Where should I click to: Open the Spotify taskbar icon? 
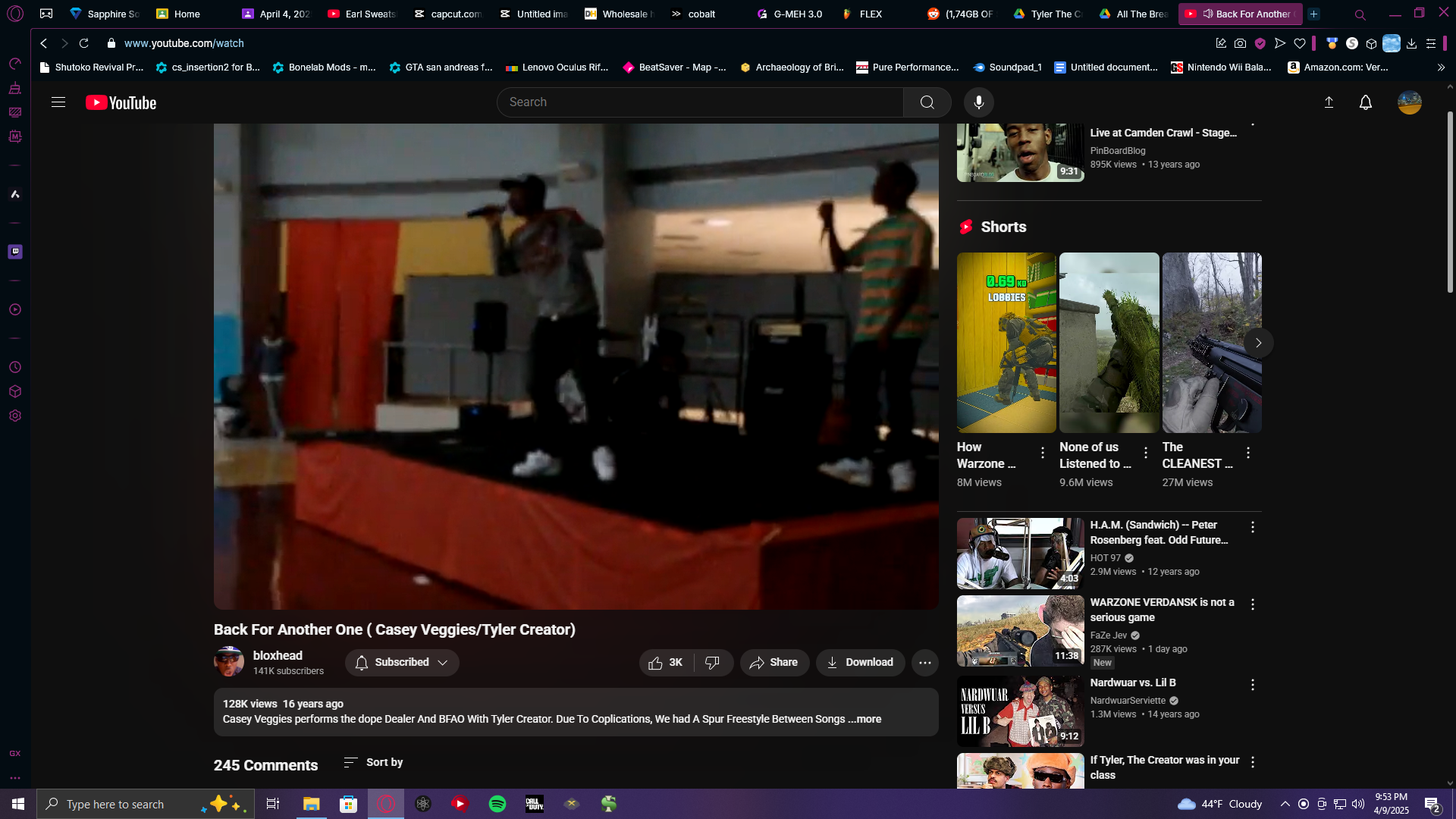tap(497, 804)
